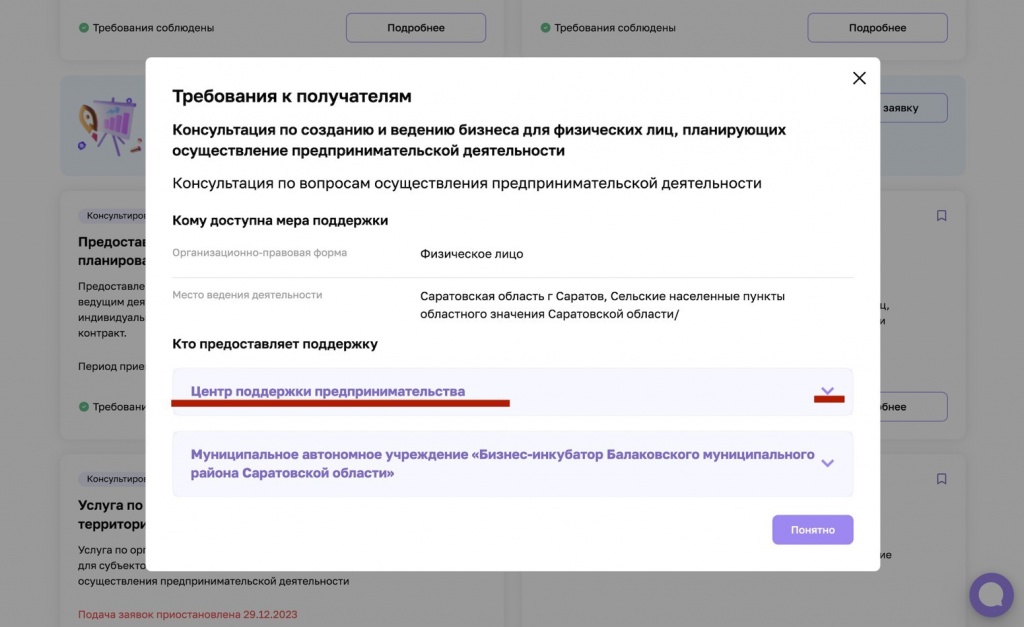
Task: Click Подача заявок приостановлена 29.12.2023 notice
Action: pyautogui.click(x=187, y=614)
